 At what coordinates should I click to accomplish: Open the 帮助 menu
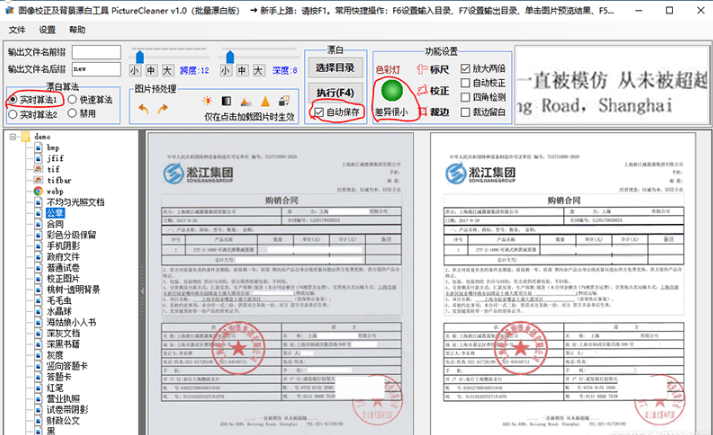tap(79, 30)
